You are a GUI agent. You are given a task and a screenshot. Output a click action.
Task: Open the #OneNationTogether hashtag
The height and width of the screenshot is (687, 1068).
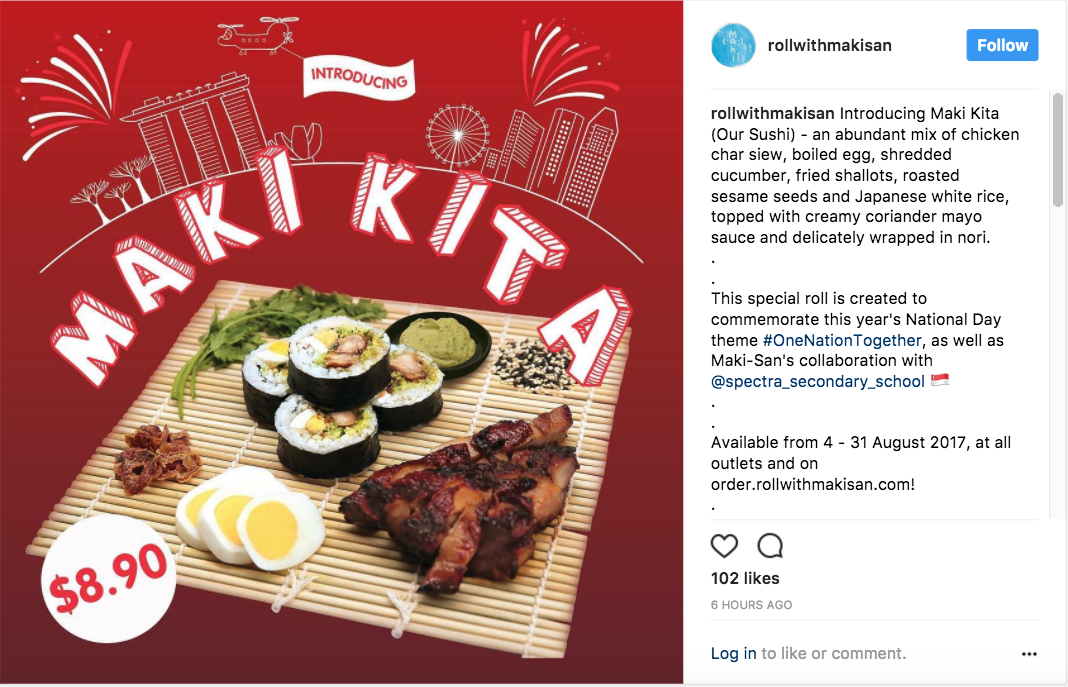[x=842, y=340]
